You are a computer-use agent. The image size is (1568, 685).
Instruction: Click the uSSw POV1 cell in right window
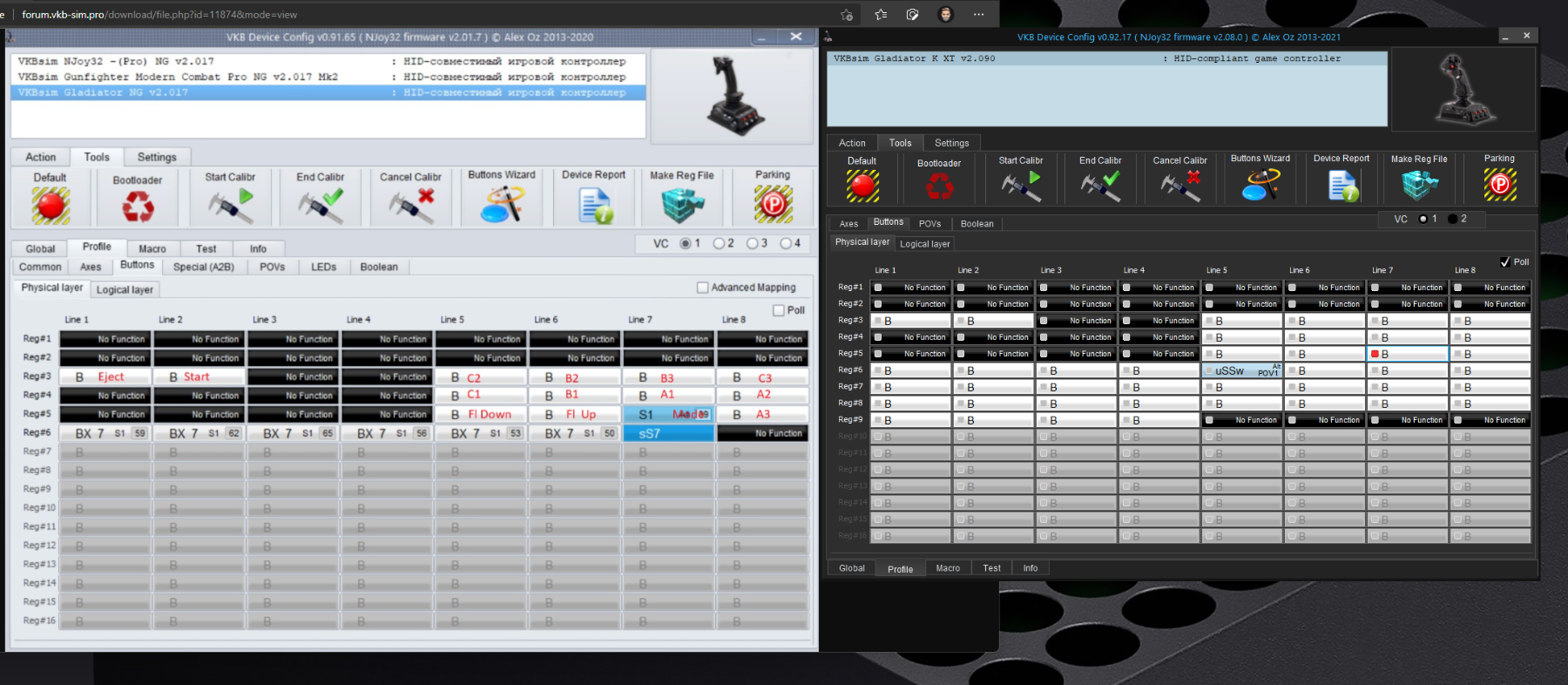pos(1243,370)
